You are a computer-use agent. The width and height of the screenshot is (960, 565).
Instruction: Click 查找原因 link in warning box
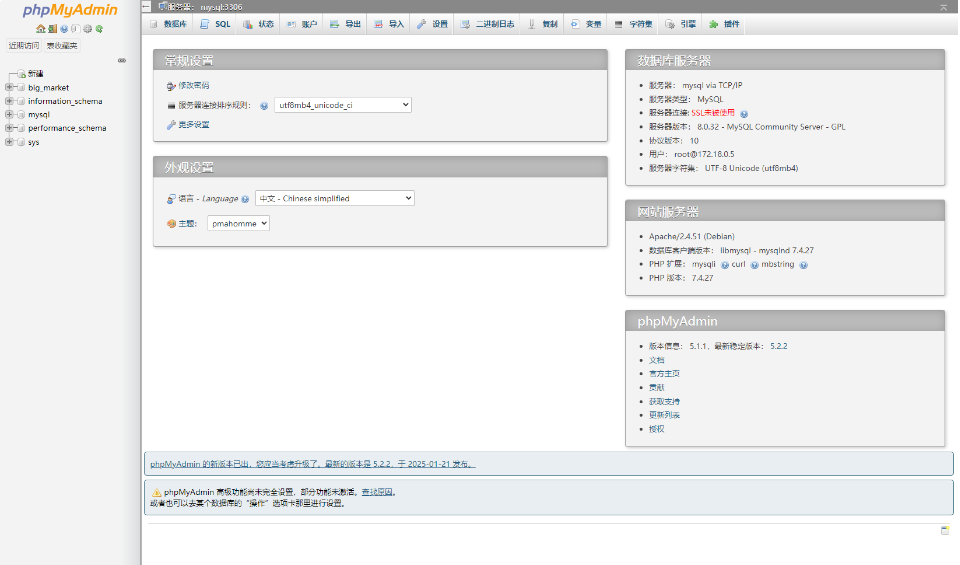coord(377,492)
